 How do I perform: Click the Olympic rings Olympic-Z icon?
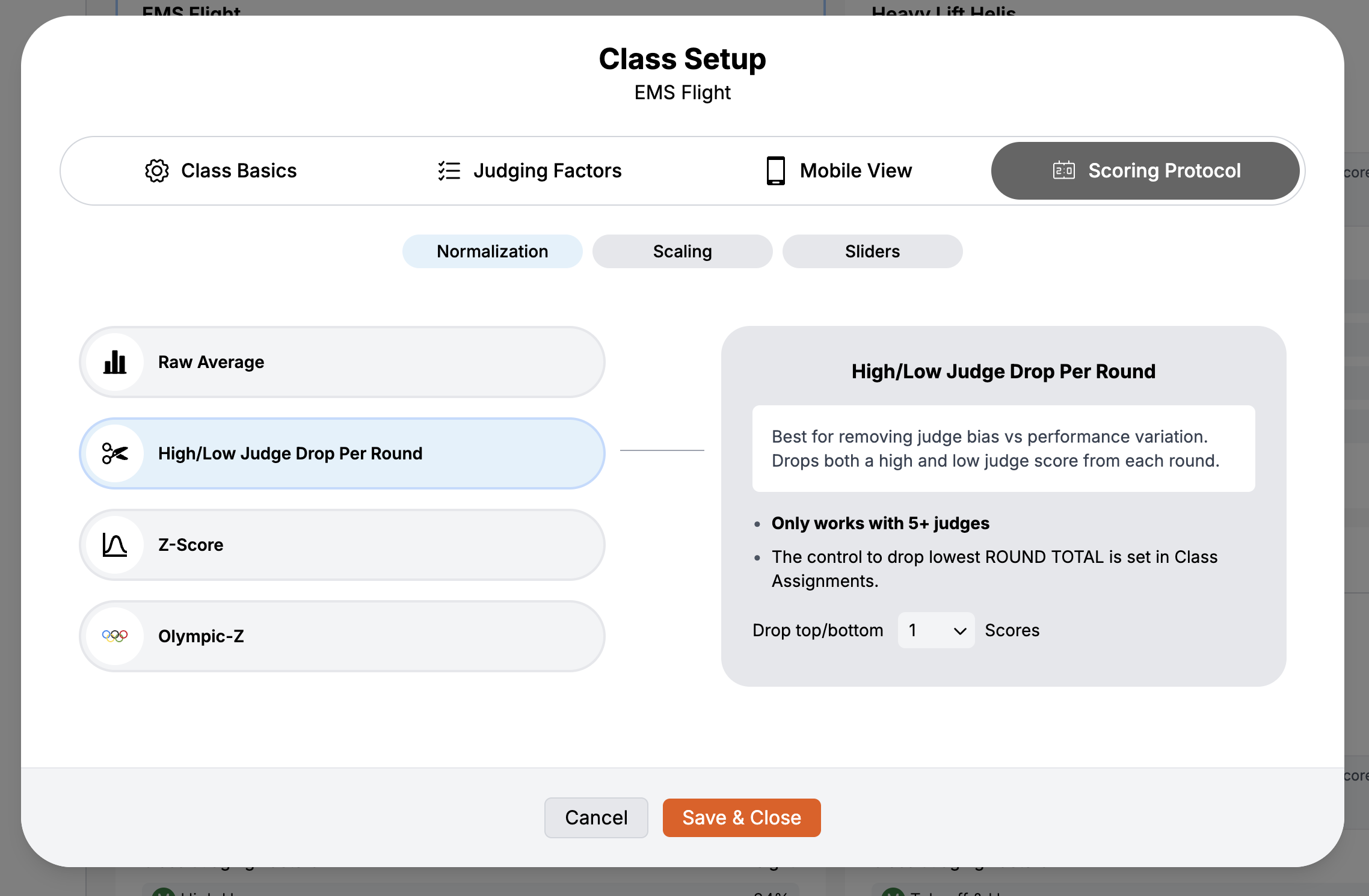[115, 636]
